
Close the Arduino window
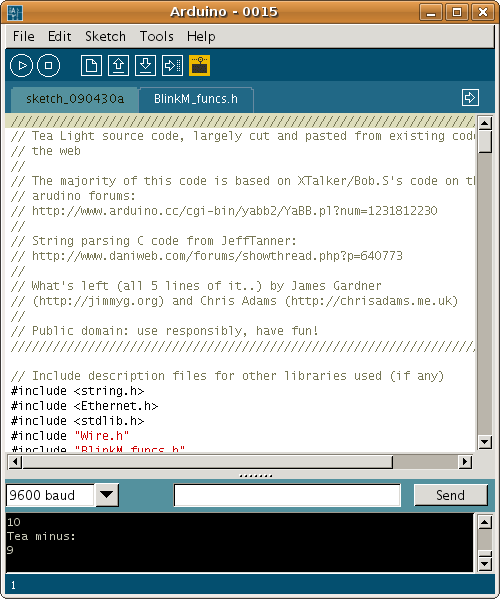483,13
